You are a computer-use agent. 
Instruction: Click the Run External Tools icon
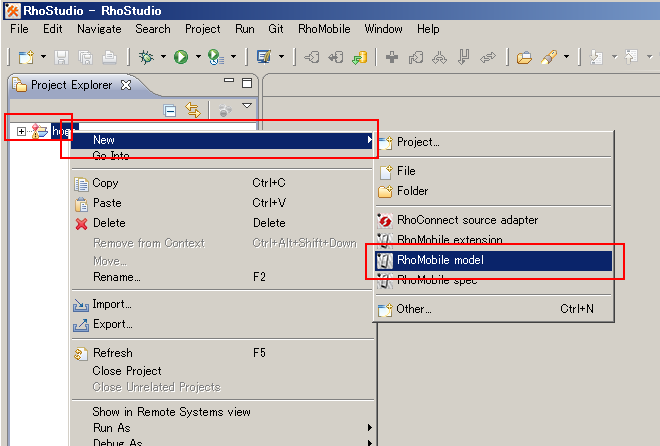coord(216,57)
